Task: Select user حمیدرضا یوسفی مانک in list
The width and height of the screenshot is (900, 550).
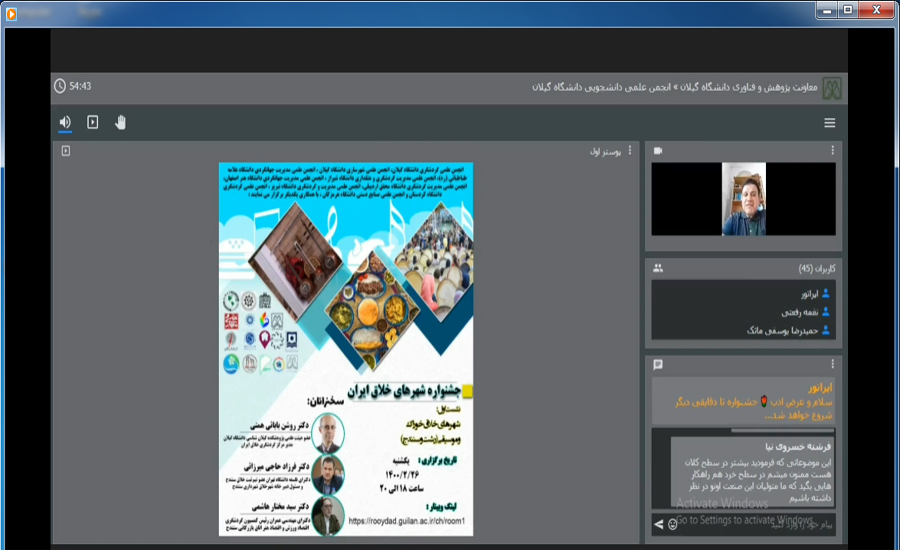Action: click(780, 330)
